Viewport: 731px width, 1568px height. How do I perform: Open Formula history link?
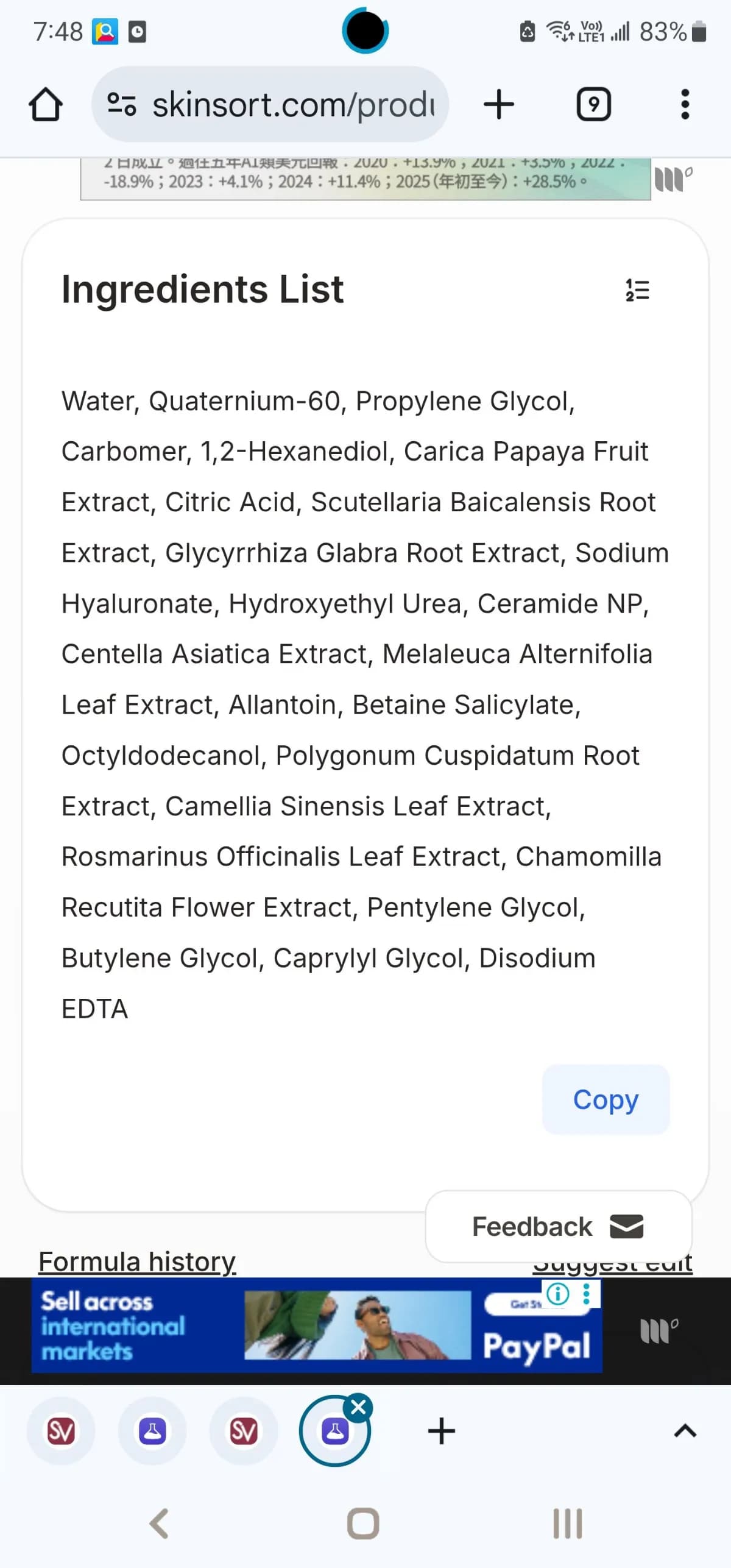137,1261
